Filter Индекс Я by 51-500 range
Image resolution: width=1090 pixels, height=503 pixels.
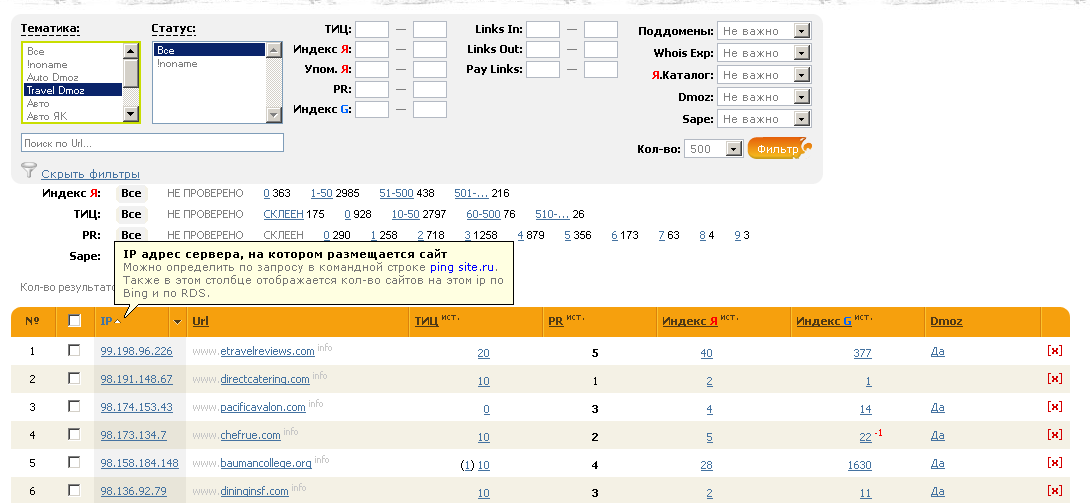(396, 193)
